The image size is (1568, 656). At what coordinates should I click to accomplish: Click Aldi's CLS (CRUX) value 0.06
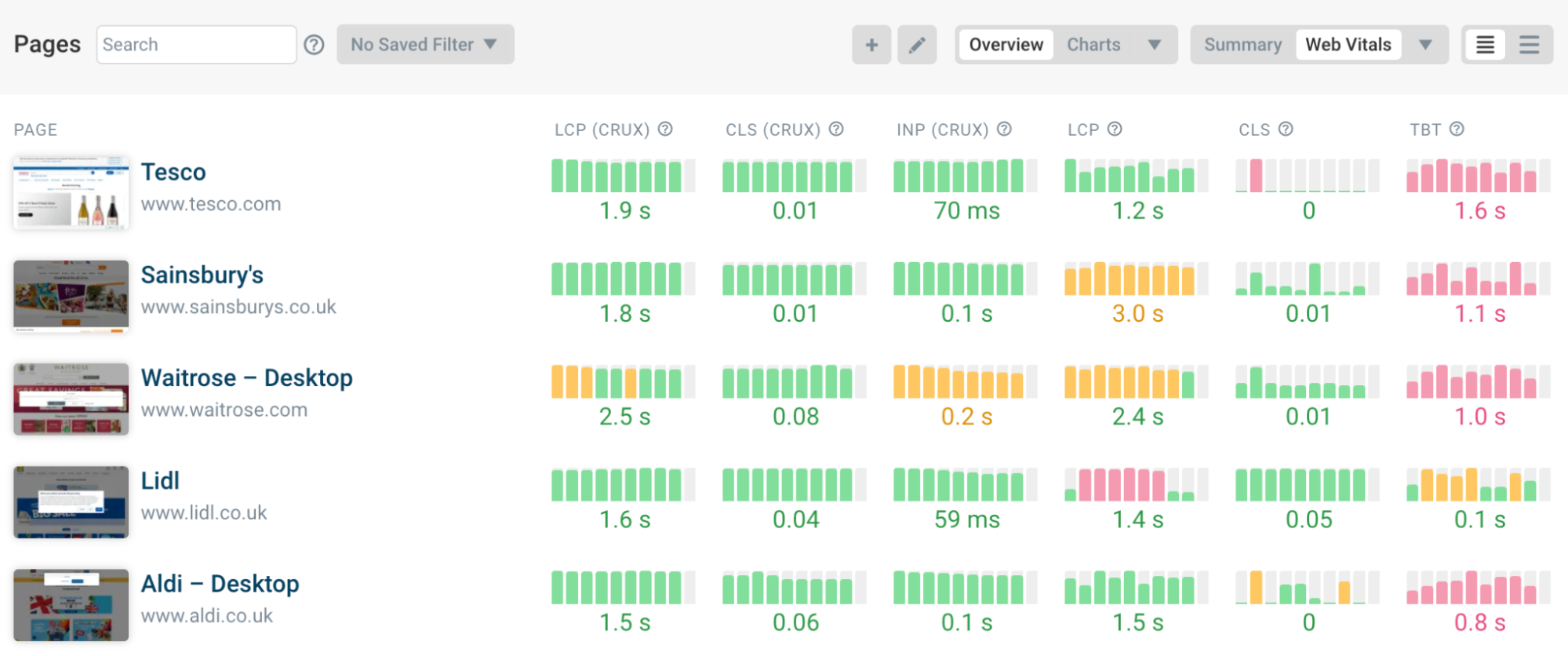coord(795,622)
